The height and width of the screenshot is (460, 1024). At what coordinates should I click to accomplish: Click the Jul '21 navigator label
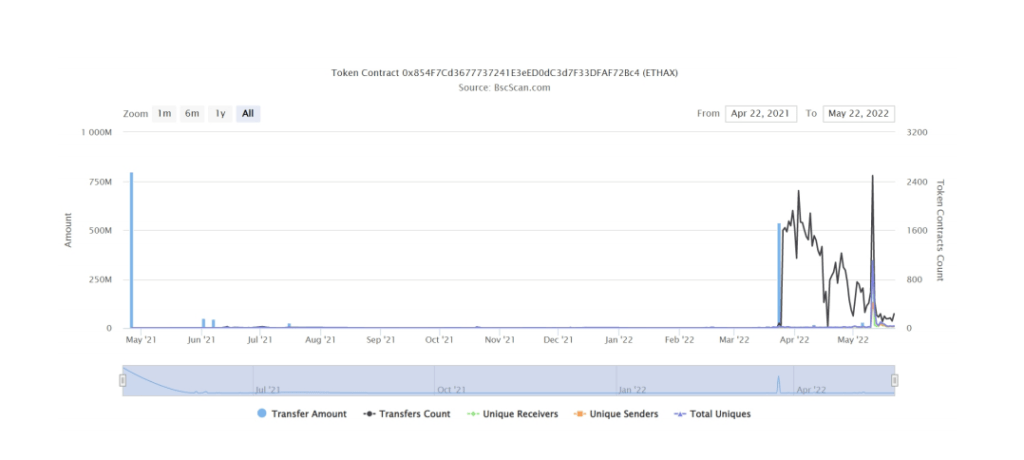[268, 389]
